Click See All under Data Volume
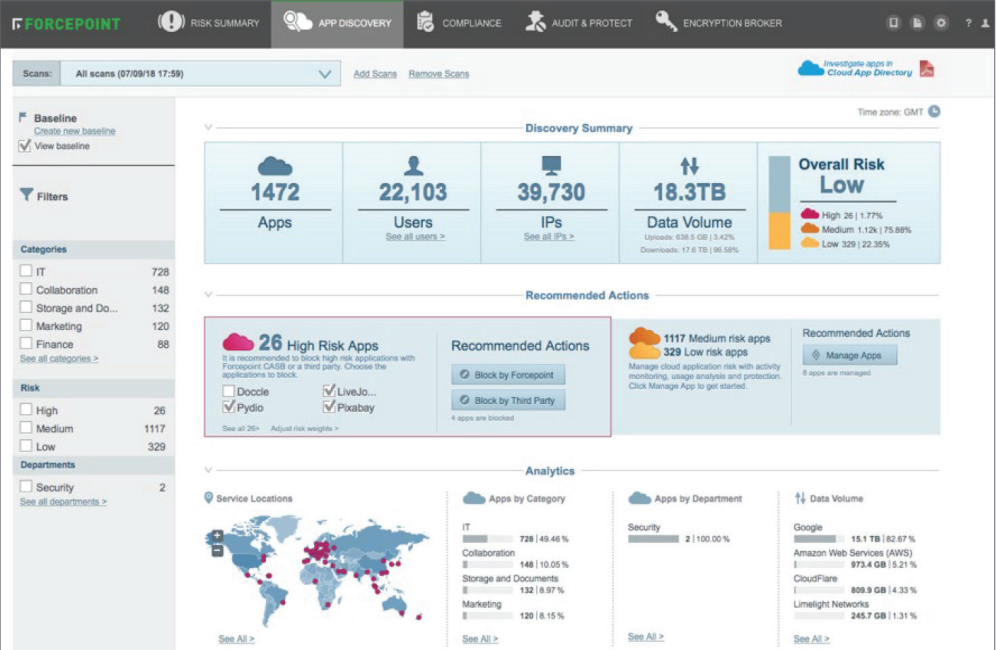Viewport: 996px width, 650px height. coord(811,639)
